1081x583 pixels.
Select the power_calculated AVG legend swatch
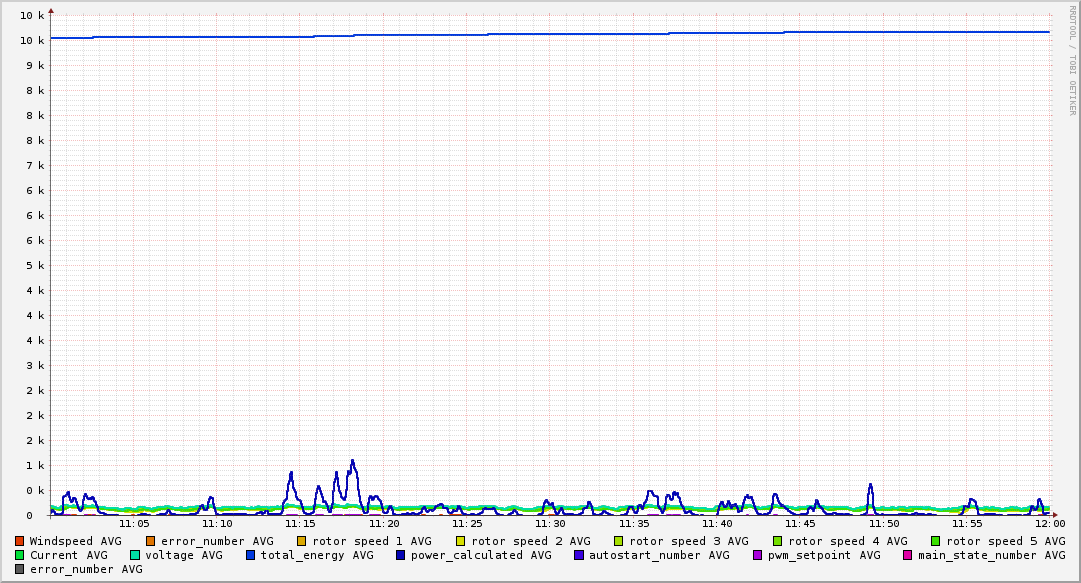tap(400, 555)
